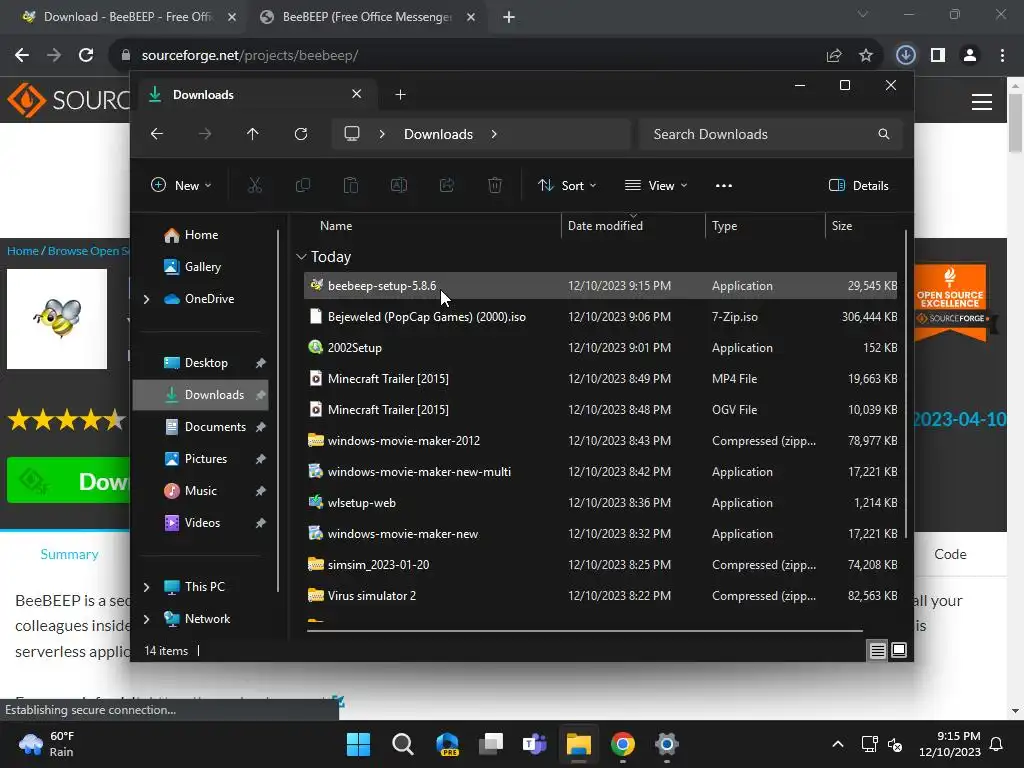Click Home breadcrumb link on SourceForge
1024x768 pixels.
tap(23, 251)
